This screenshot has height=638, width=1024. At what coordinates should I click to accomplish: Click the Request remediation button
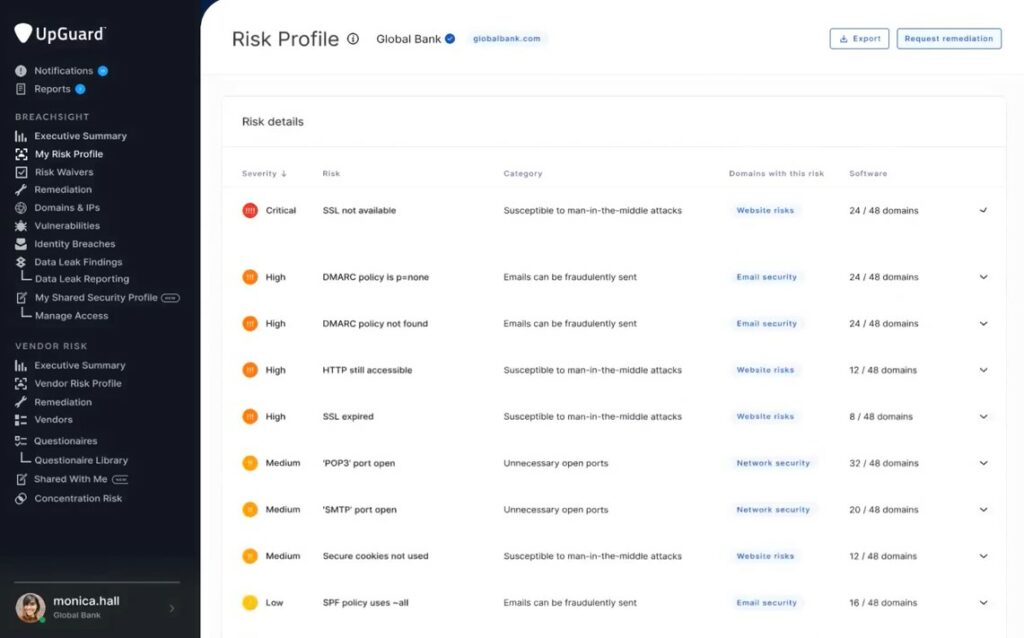coord(948,38)
